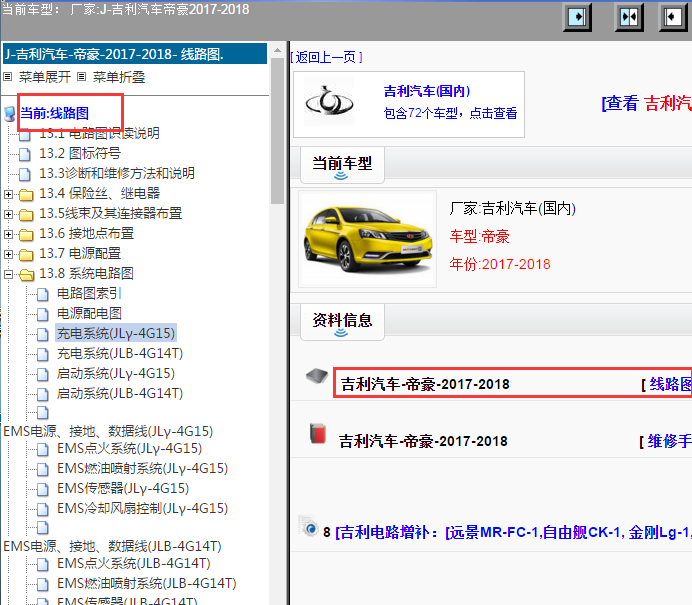Click page icon next to EMS点火系统(JLB-4G14T)
Image resolution: width=692 pixels, height=605 pixels.
tap(42, 564)
